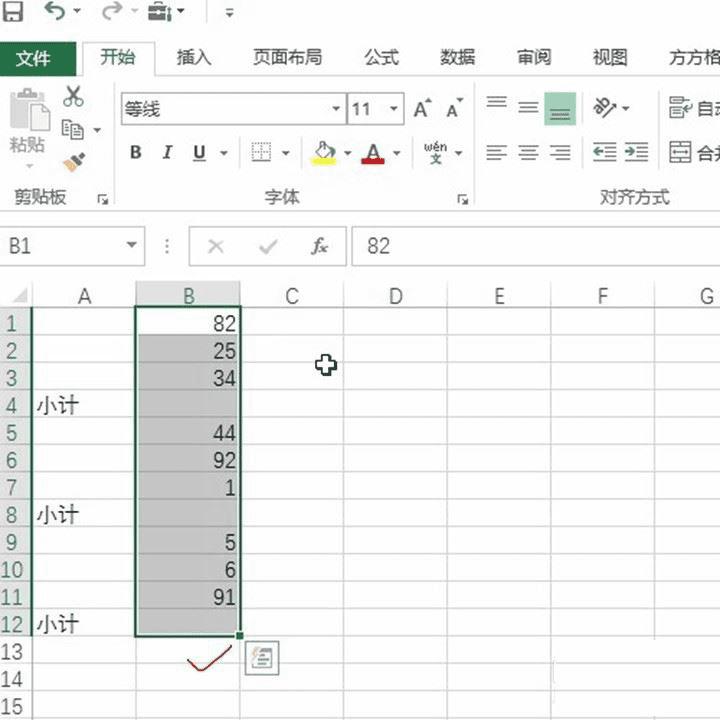
Task: Click cell B6 with value 92
Action: pyautogui.click(x=188, y=459)
